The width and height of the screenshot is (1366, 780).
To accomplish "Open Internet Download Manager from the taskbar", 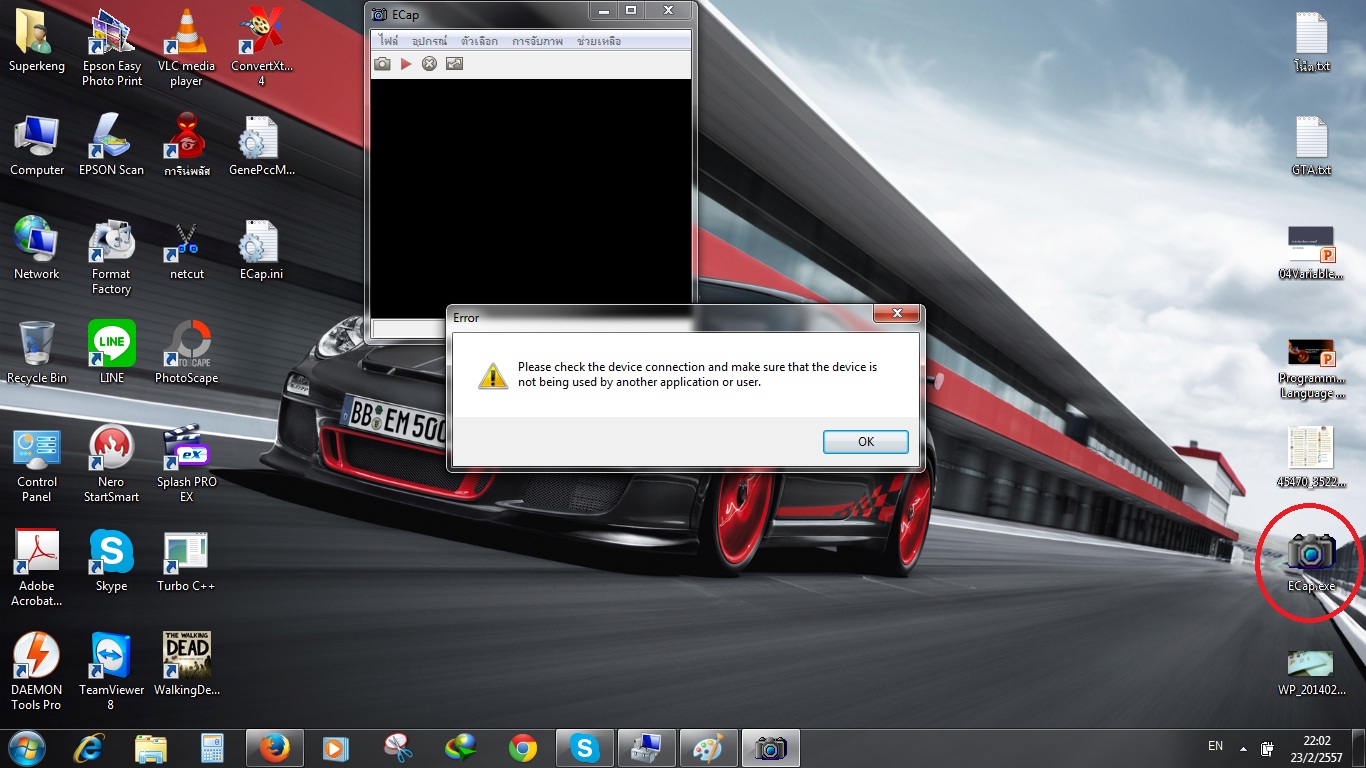I will coord(460,748).
